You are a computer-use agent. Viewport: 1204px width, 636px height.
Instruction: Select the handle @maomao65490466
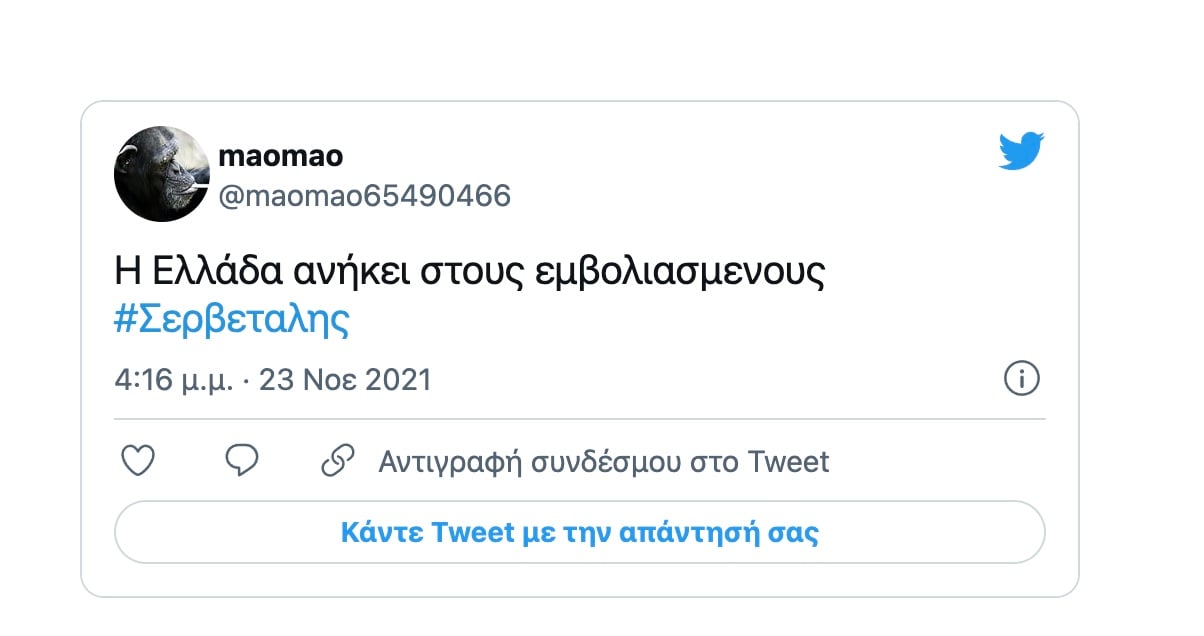tap(364, 196)
